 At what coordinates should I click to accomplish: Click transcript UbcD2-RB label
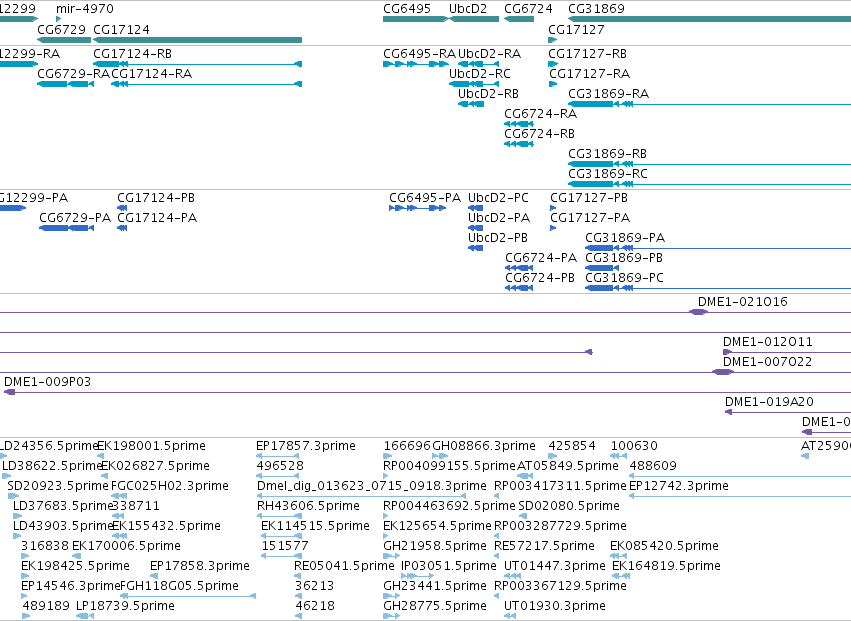488,94
